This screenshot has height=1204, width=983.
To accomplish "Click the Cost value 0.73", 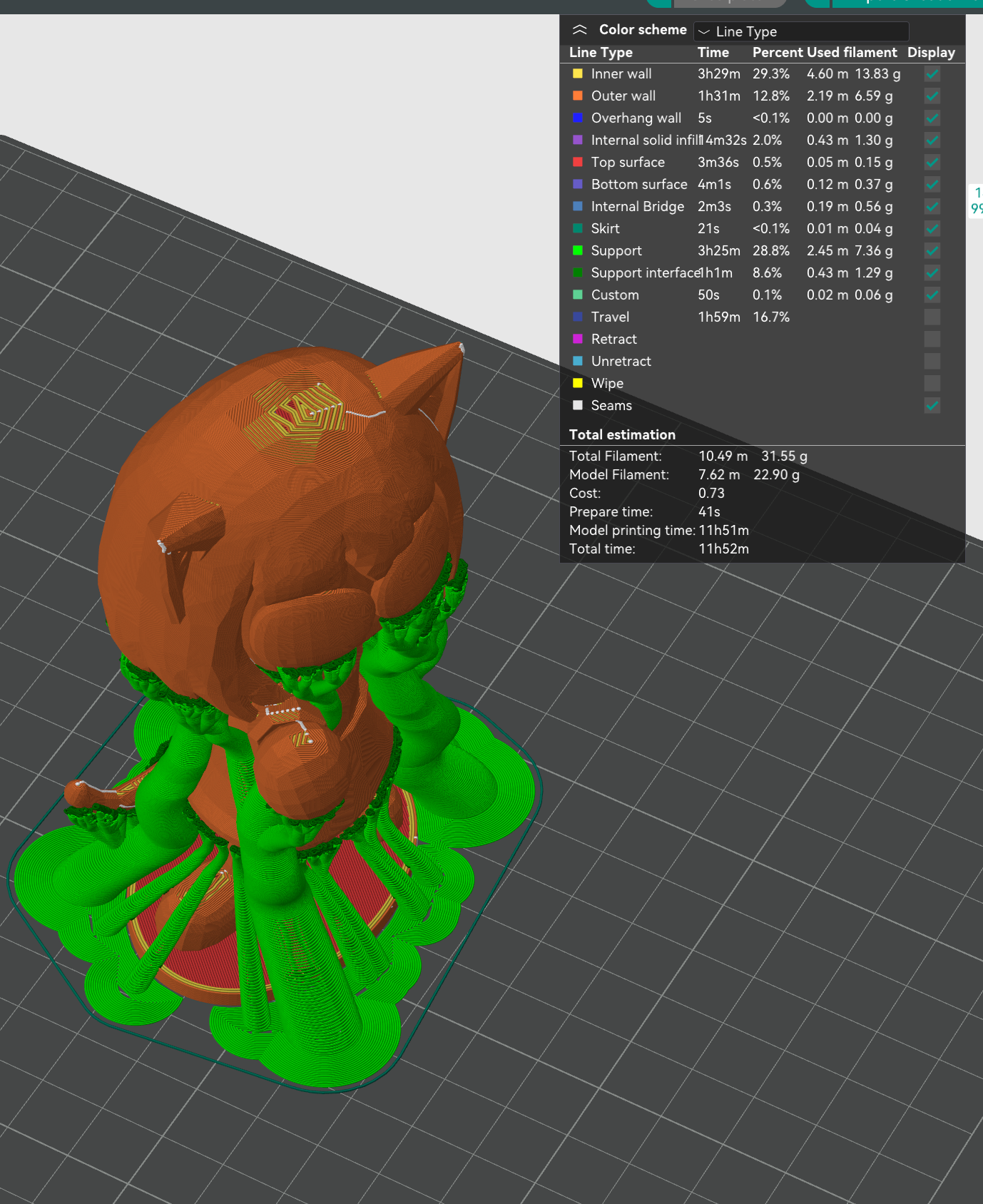I will pos(711,493).
